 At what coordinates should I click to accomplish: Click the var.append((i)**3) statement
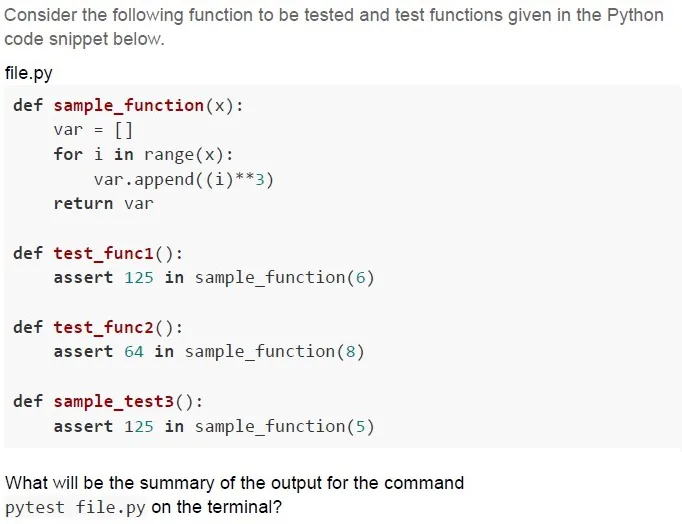click(184, 179)
